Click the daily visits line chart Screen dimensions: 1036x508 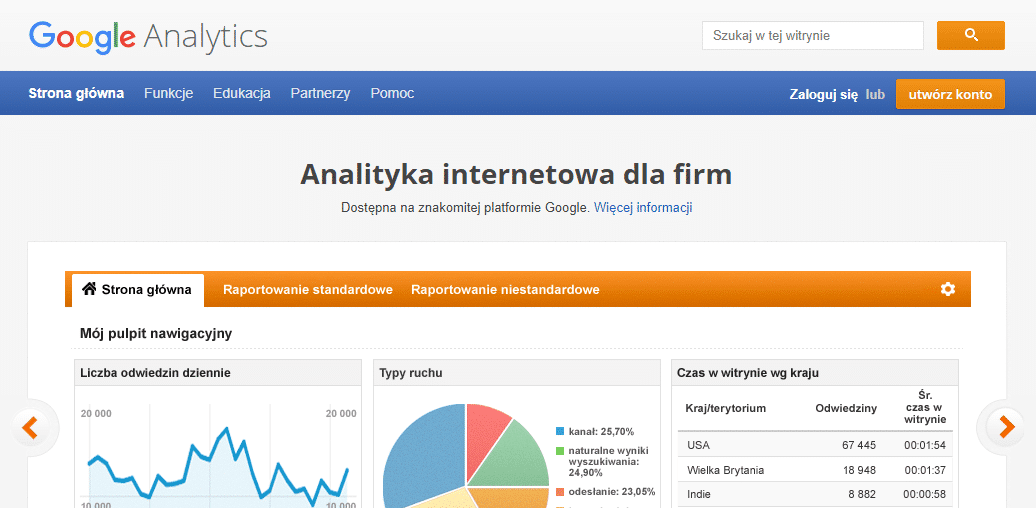tap(218, 462)
